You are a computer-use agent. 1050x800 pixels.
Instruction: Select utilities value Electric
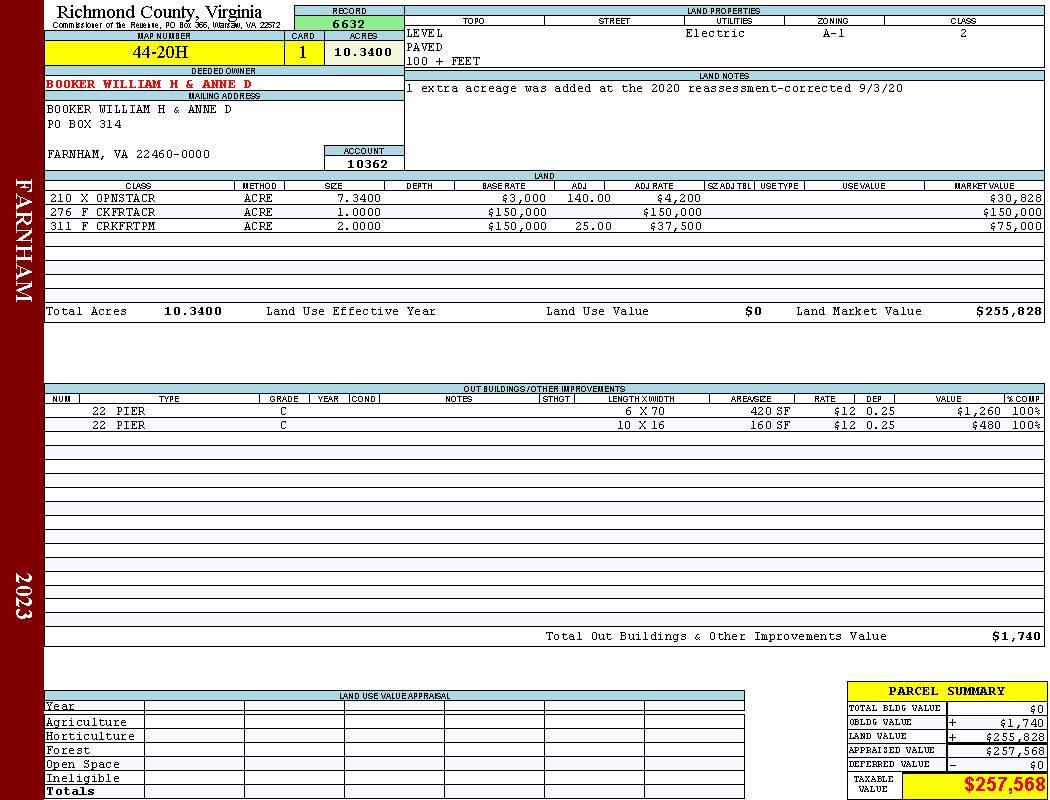point(715,33)
